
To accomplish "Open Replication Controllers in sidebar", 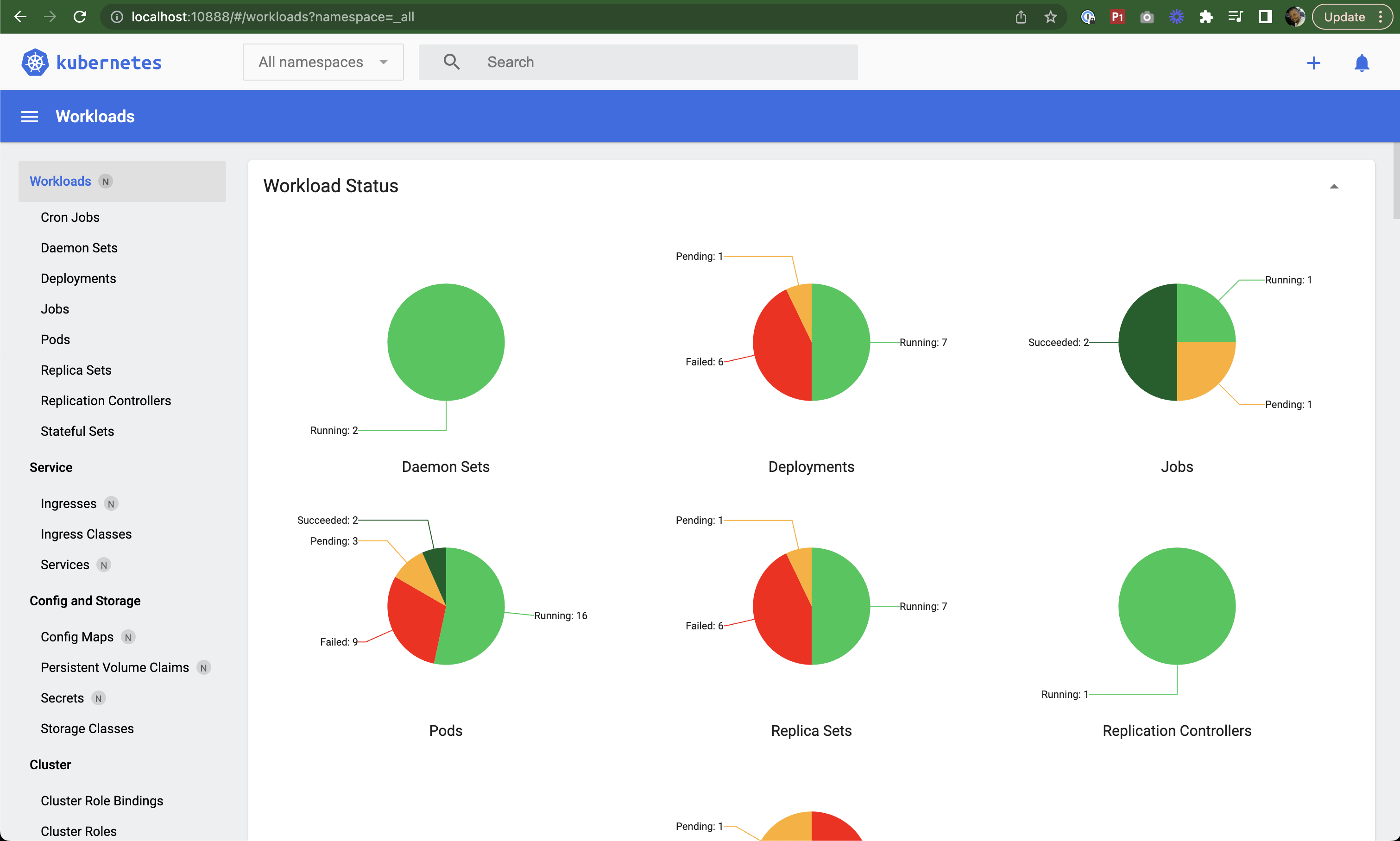I will 106,401.
